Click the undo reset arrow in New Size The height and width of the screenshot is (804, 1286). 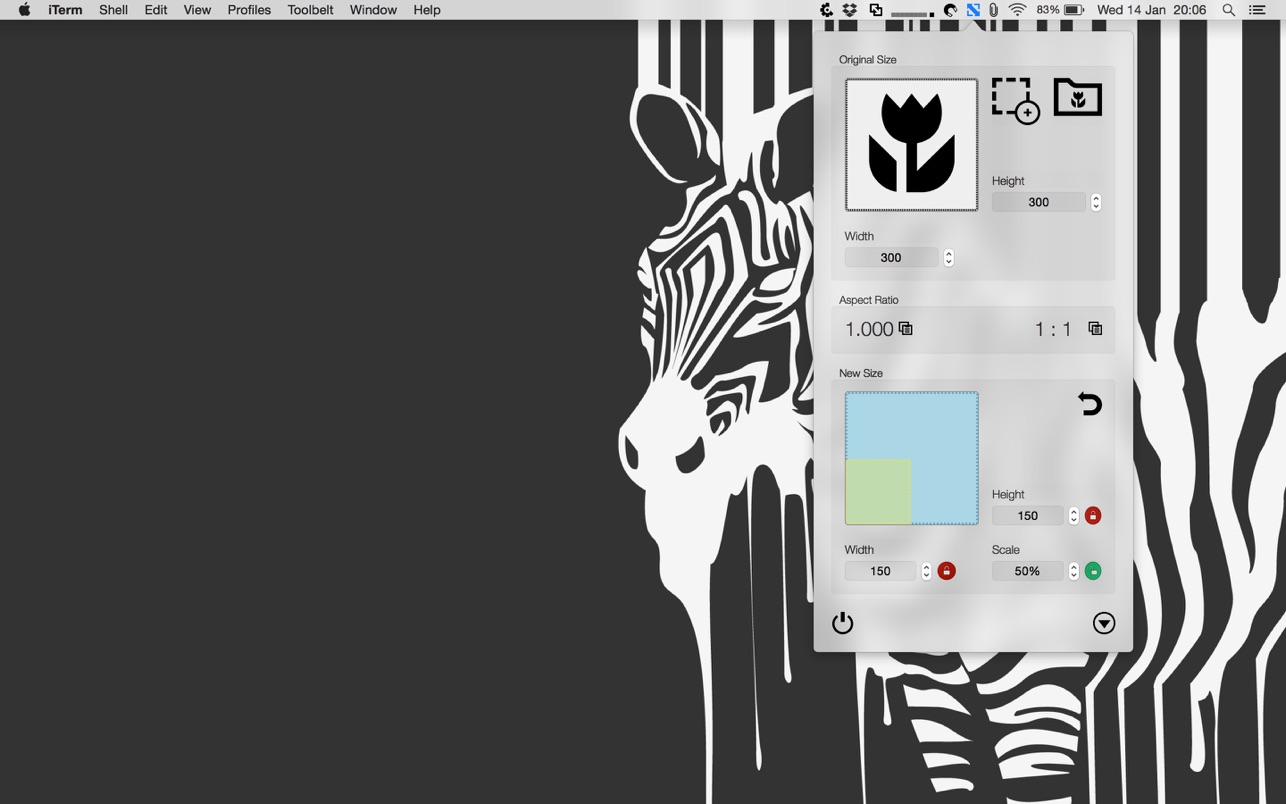click(1089, 404)
